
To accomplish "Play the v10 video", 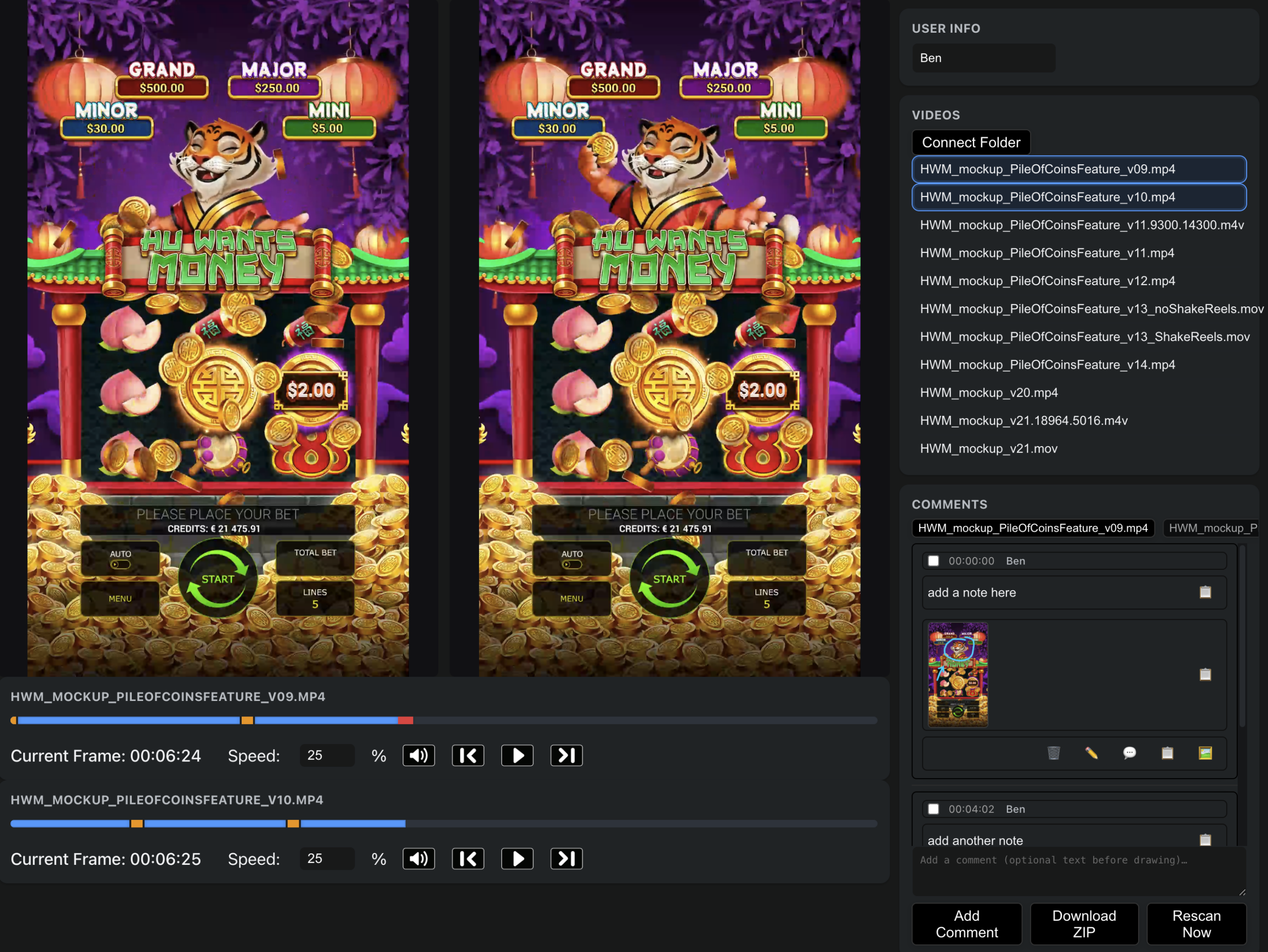I will [517, 858].
